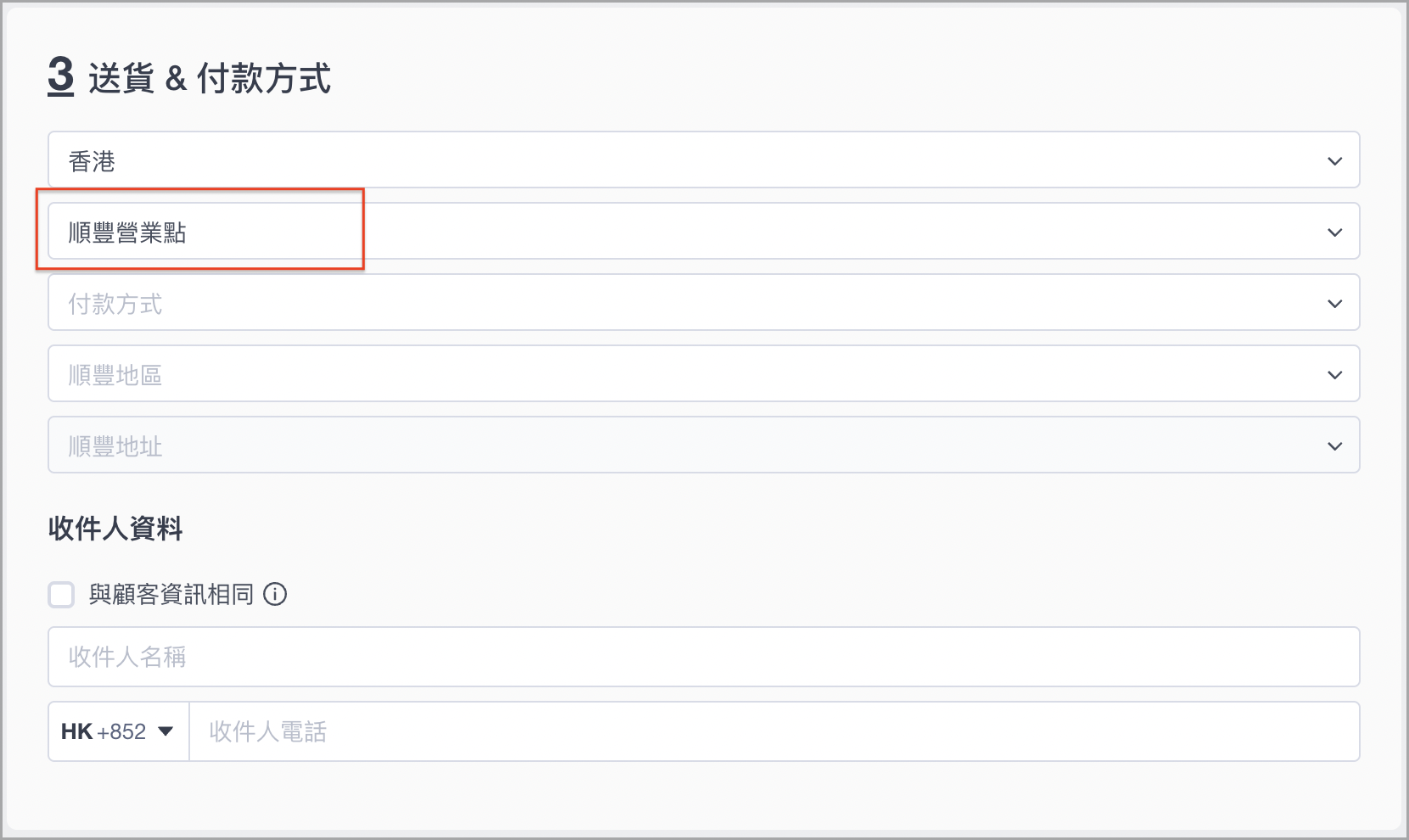Click the 送貨 & 付款方式 heading text
The width and height of the screenshot is (1409, 840).
[x=210, y=78]
